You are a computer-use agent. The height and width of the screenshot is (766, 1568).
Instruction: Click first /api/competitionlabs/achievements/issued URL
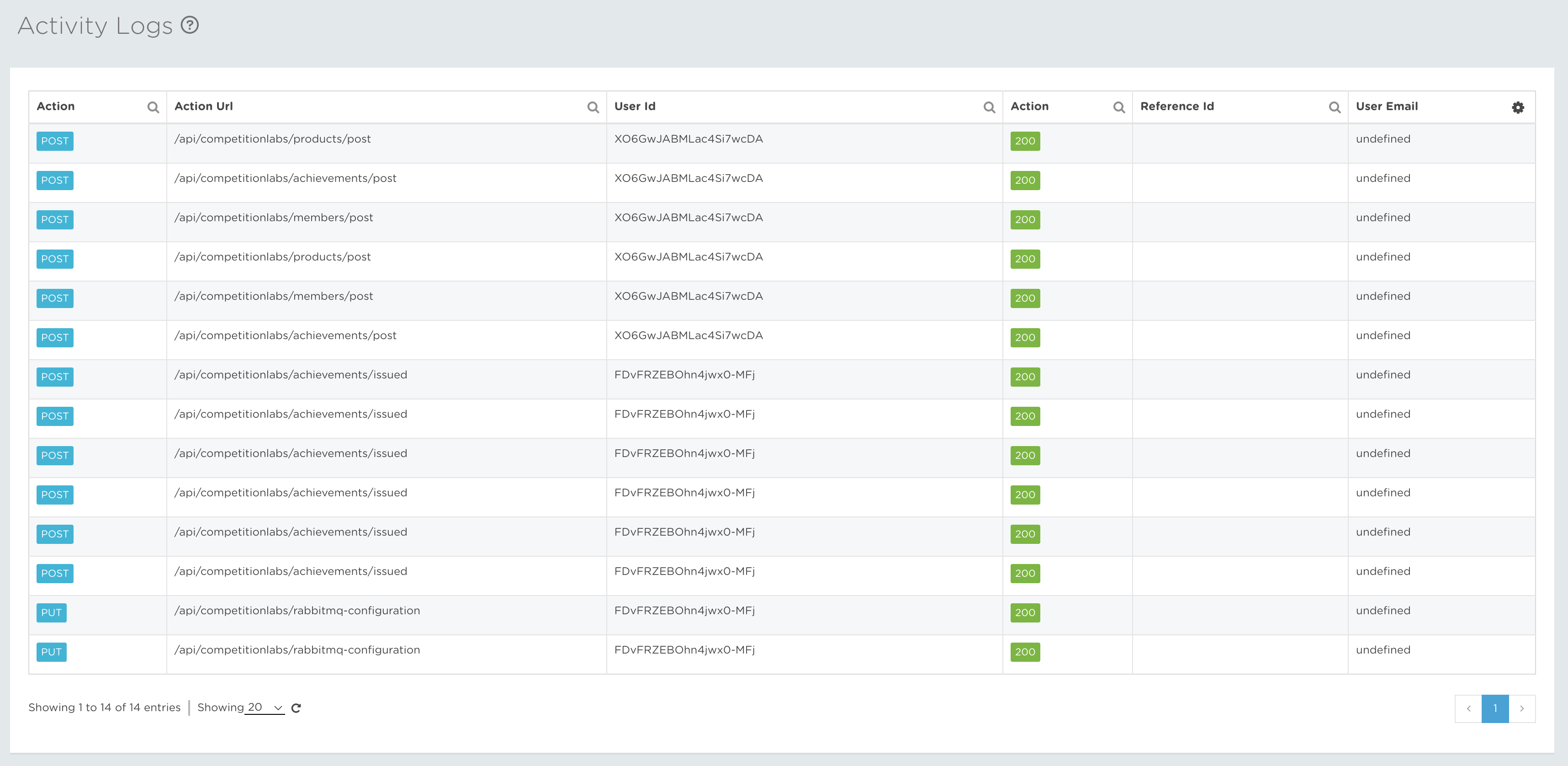(x=291, y=374)
